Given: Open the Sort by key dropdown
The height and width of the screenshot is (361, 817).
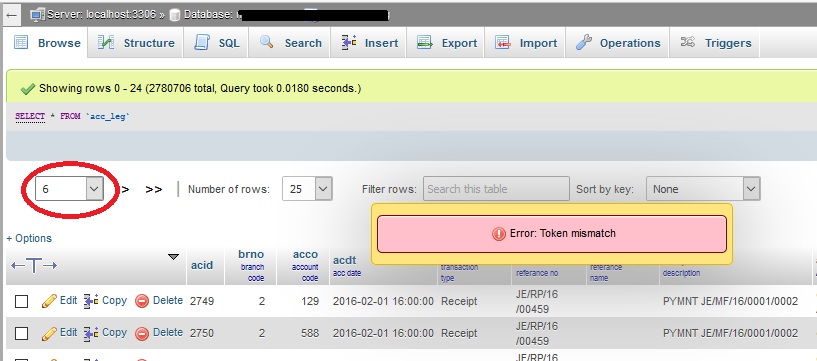Looking at the screenshot, I should pyautogui.click(x=703, y=189).
